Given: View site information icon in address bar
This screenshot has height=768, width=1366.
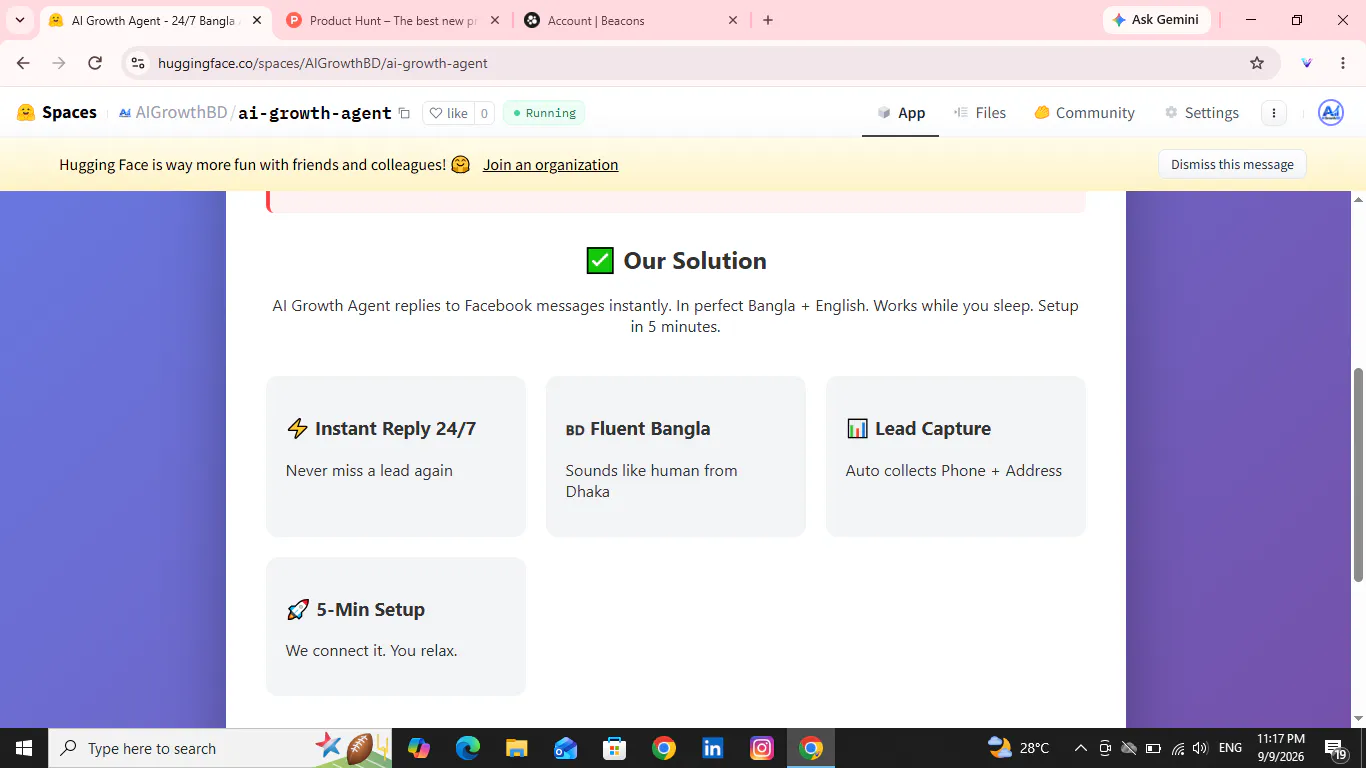Looking at the screenshot, I should point(139,63).
